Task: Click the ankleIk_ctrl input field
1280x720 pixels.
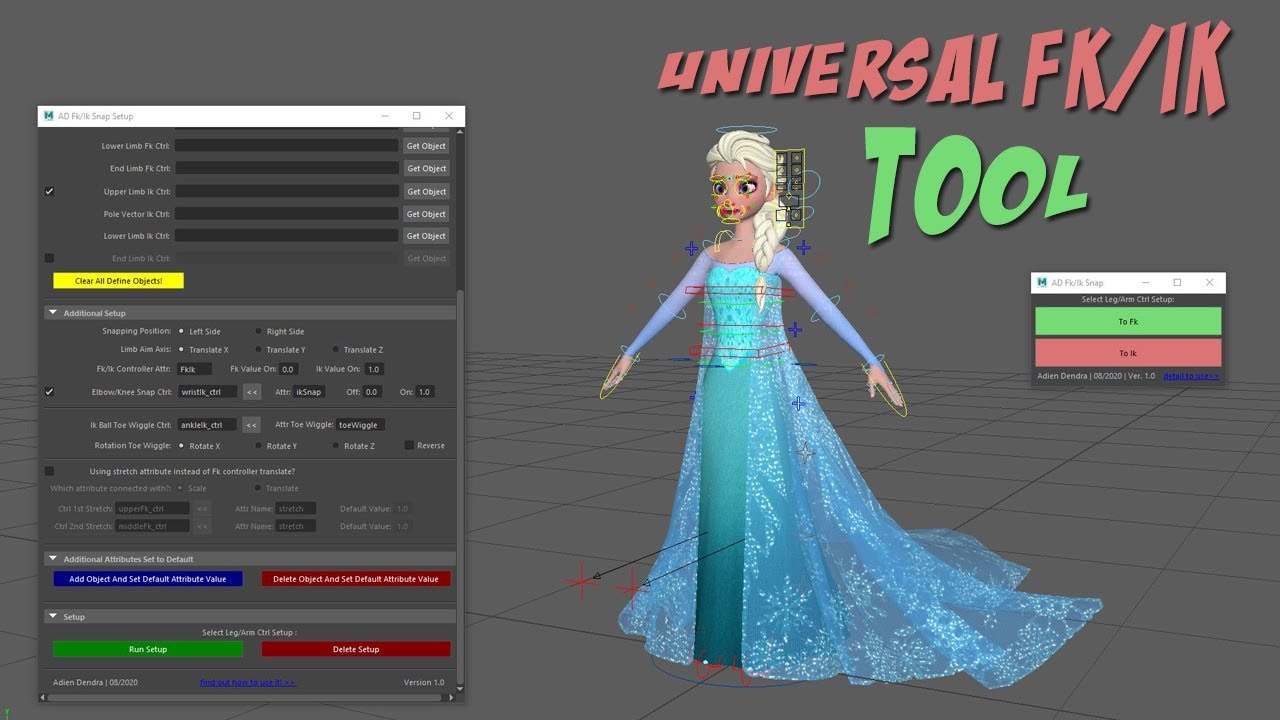Action: [x=207, y=425]
